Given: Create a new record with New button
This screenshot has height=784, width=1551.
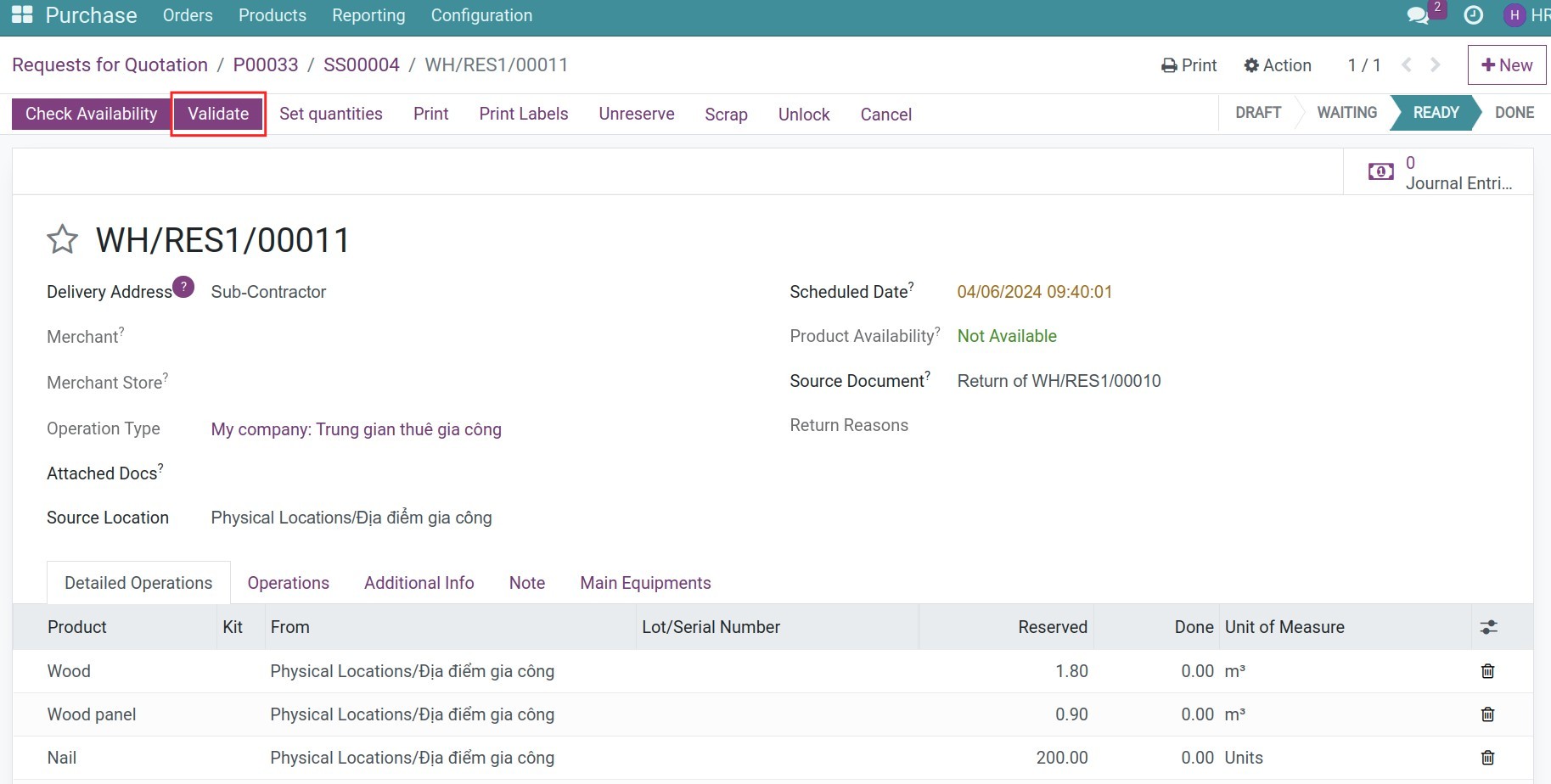Looking at the screenshot, I should click(x=1507, y=65).
